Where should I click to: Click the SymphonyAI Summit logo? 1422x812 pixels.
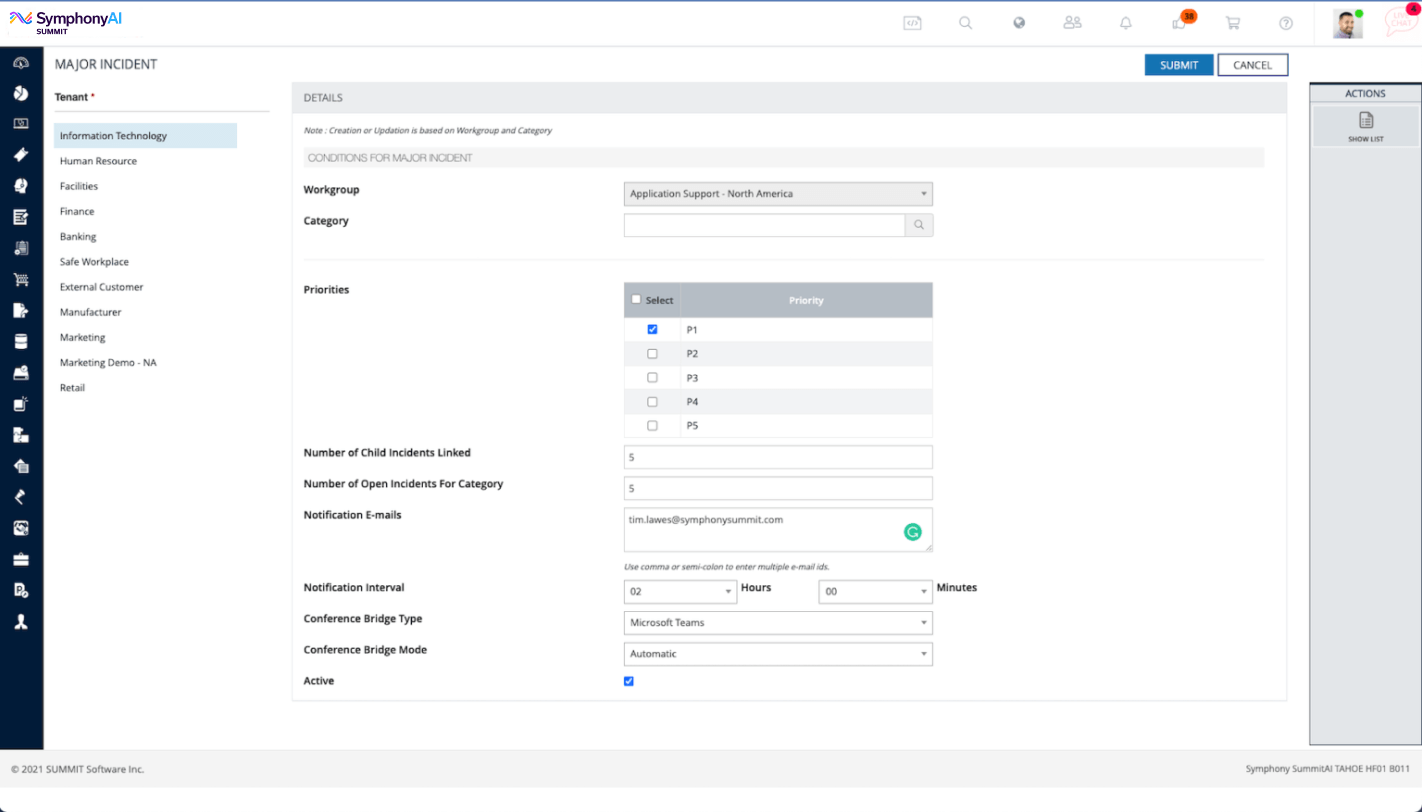coord(66,22)
